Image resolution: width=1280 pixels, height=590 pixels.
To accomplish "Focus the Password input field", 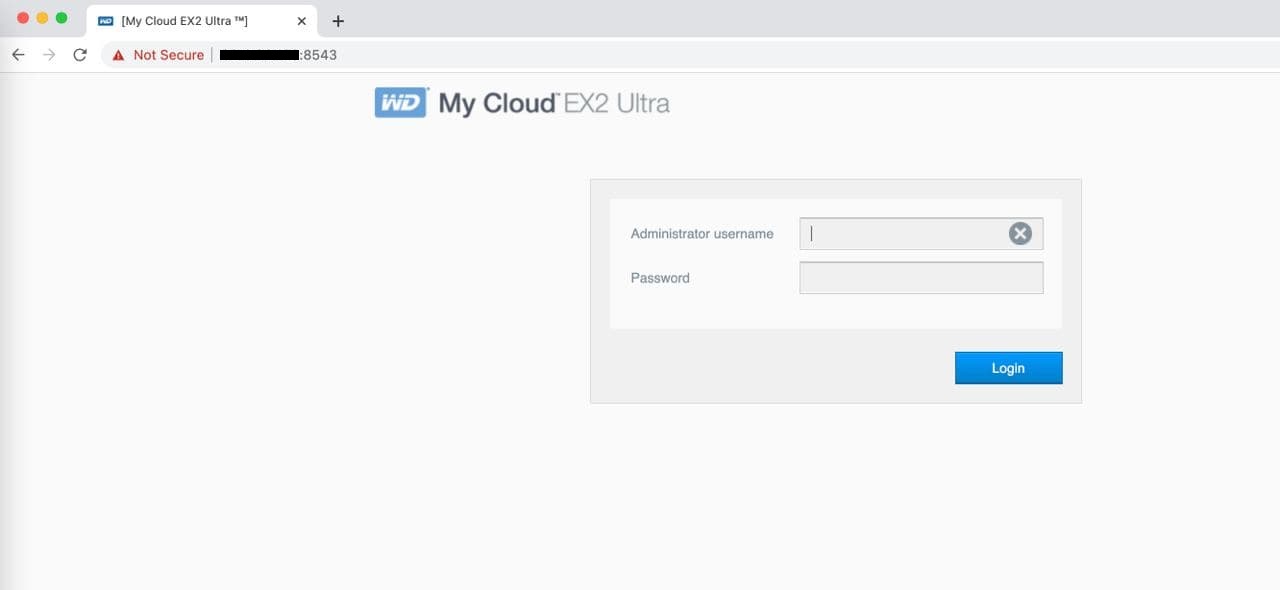I will pyautogui.click(x=921, y=278).
